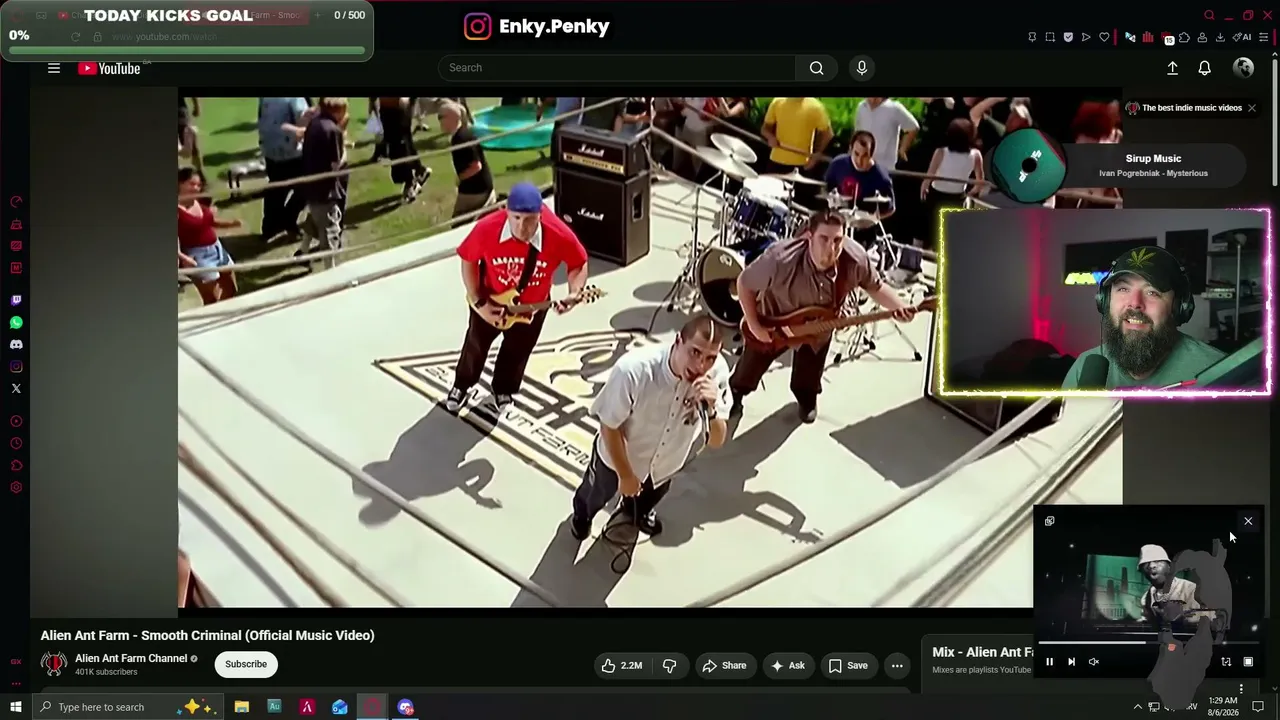Open more actions three-dot menu

[x=897, y=666]
